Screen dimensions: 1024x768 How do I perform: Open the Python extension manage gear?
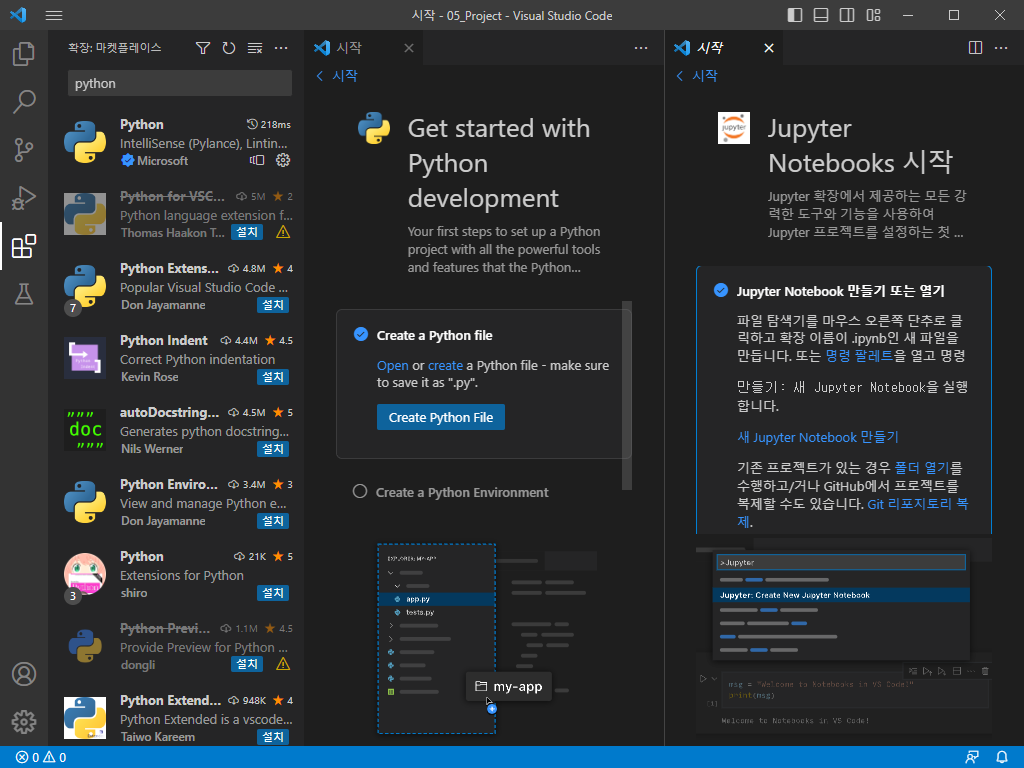(283, 160)
